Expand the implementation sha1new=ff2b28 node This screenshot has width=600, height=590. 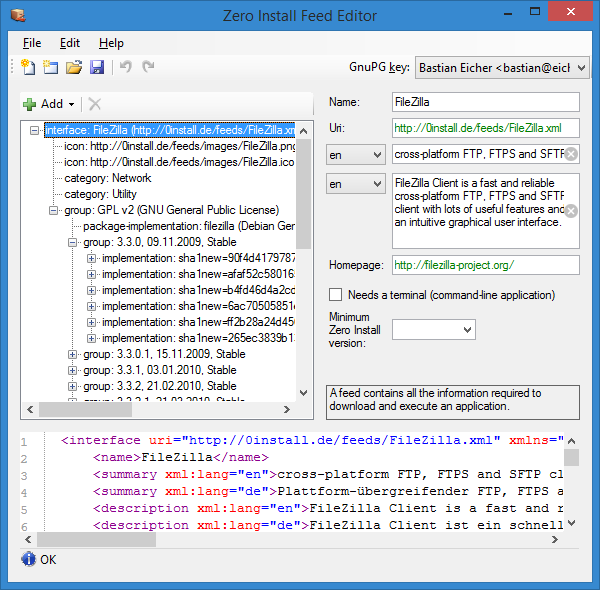[91, 323]
